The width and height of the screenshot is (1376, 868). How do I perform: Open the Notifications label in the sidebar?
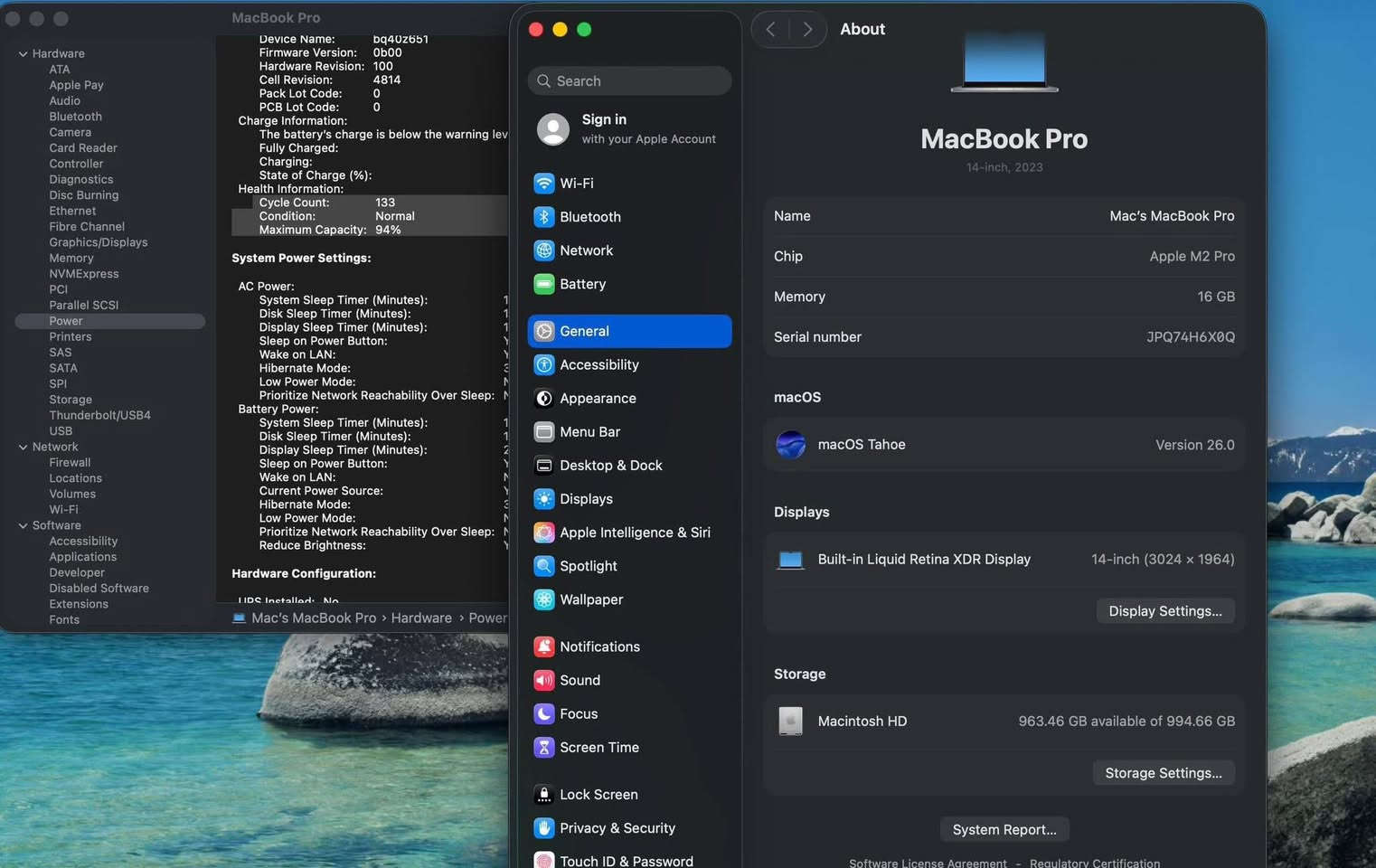pyautogui.click(x=599, y=646)
